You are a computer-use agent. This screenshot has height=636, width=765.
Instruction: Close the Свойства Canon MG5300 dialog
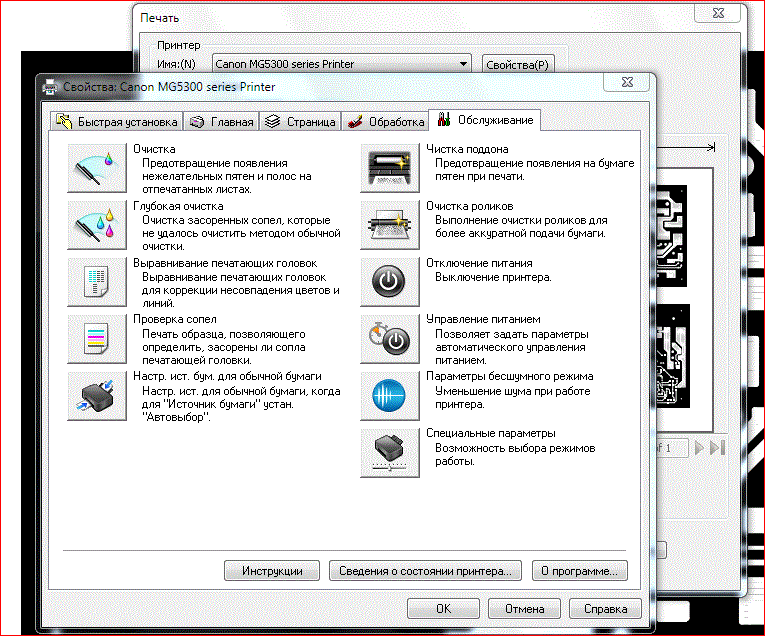(627, 82)
